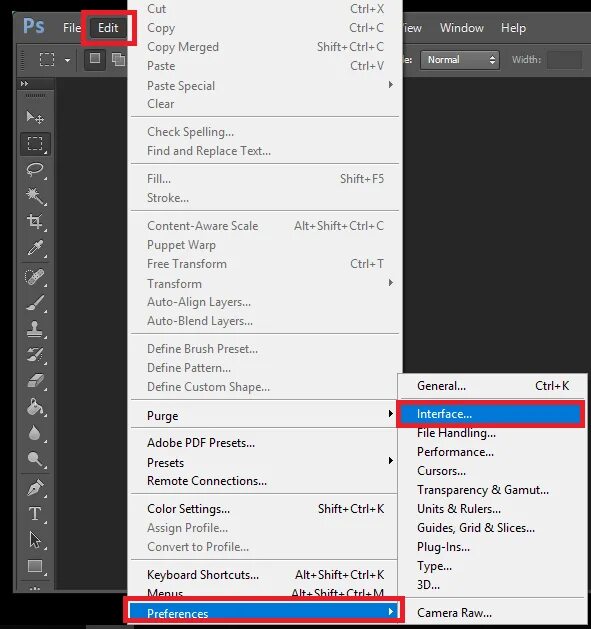The image size is (591, 629).
Task: Select the Rectangular Marquee tool in toolbox
Action: [x=35, y=143]
